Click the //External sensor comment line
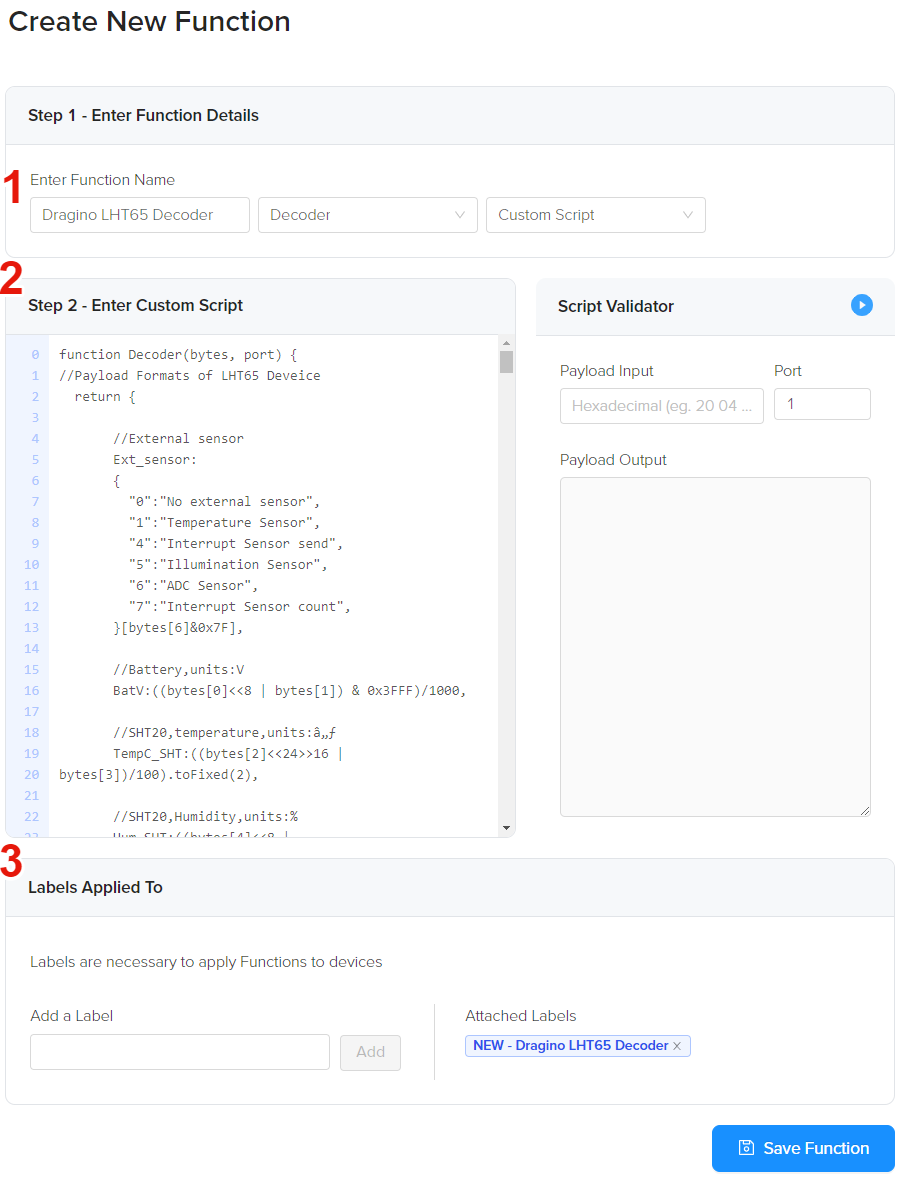This screenshot has height=1183, width=908. point(178,439)
